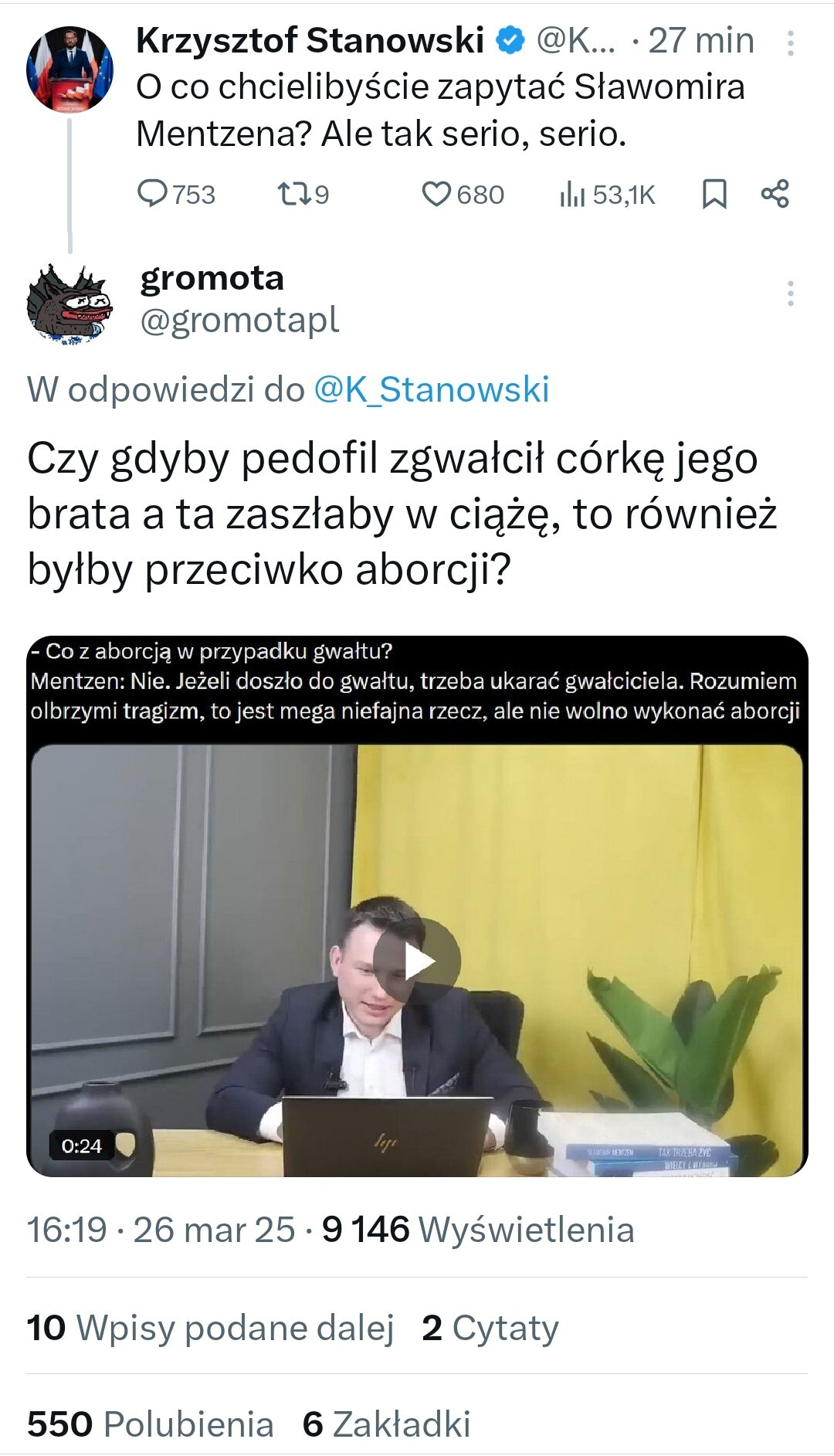Show who liked: 550 Polubienia
The width and height of the screenshot is (834, 1456).
151,1424
